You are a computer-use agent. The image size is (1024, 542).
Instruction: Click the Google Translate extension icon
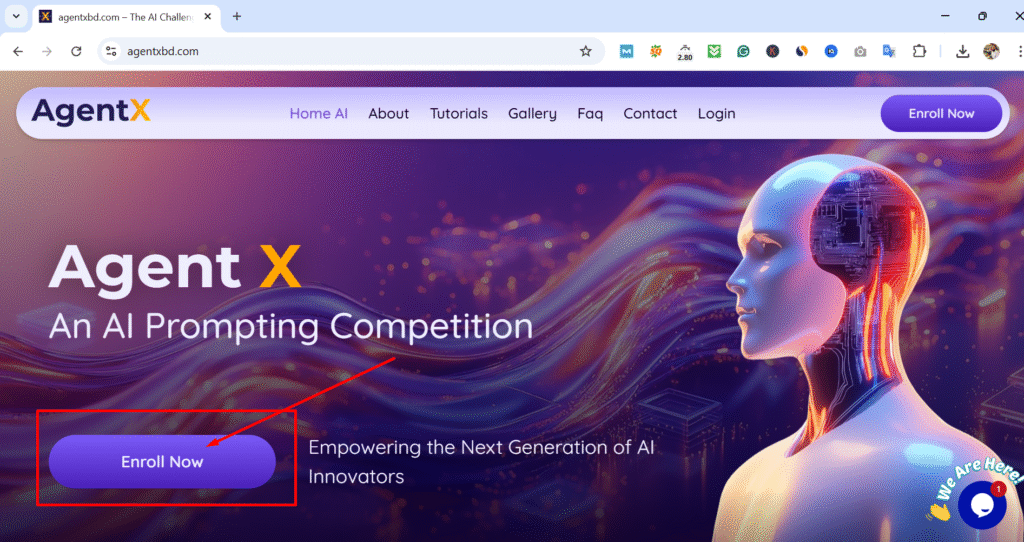pos(889,51)
